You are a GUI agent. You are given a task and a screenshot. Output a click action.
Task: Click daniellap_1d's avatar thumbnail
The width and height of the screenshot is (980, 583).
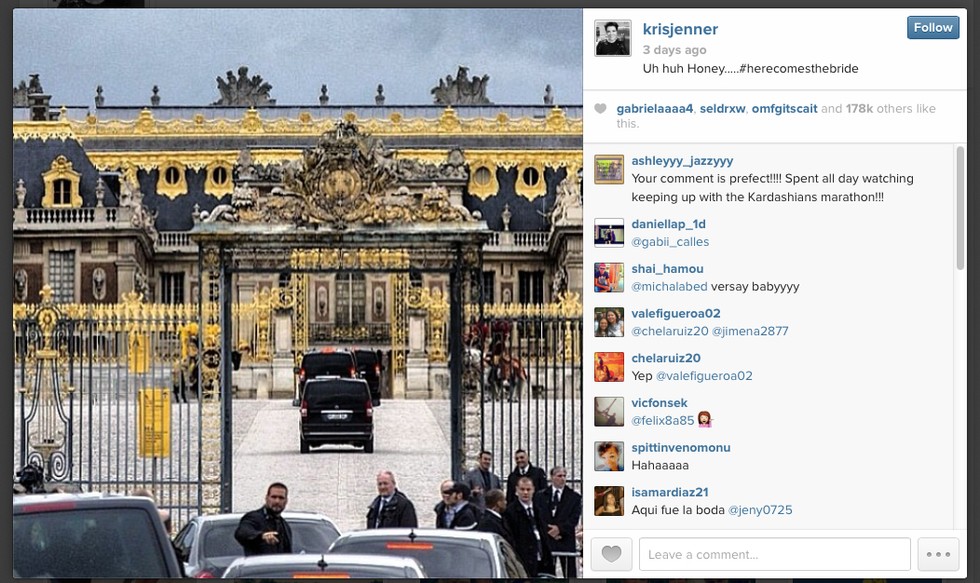click(x=609, y=233)
